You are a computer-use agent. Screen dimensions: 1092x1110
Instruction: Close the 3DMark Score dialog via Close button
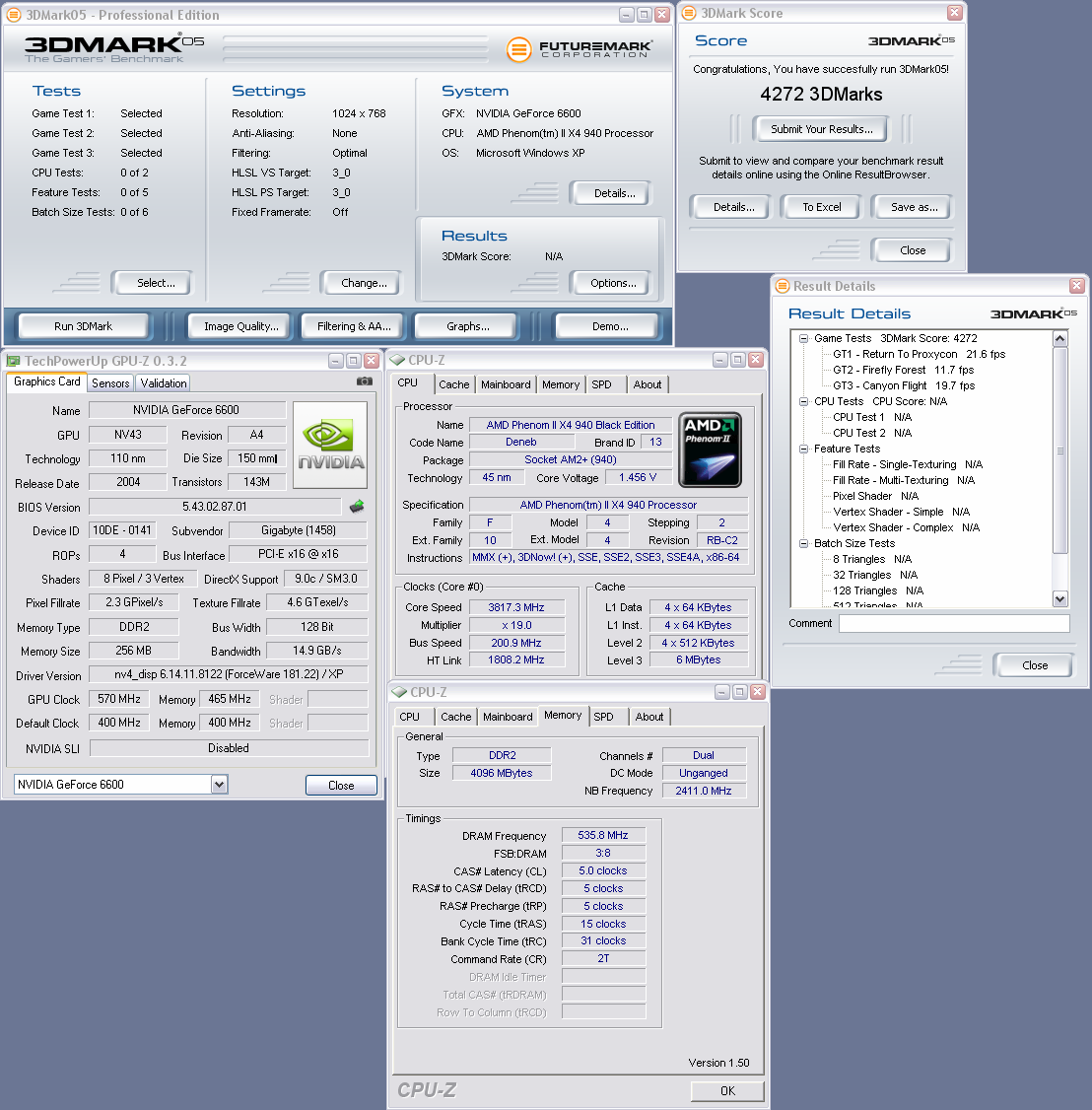(x=913, y=249)
